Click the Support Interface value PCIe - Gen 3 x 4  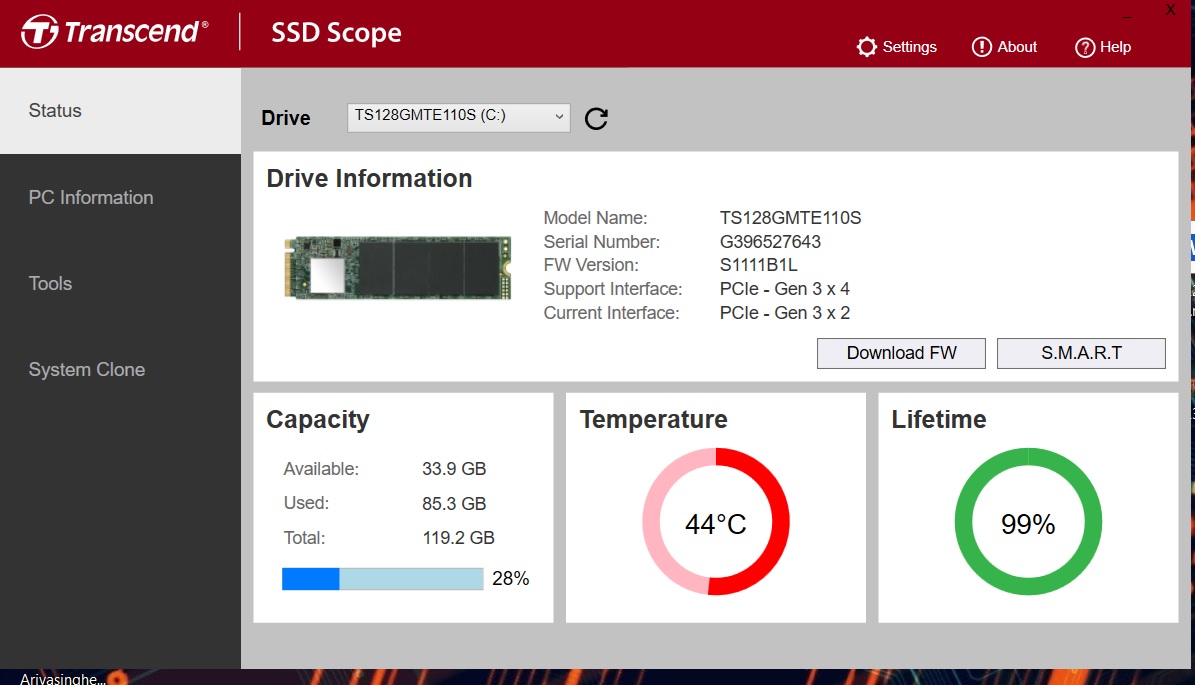(784, 290)
